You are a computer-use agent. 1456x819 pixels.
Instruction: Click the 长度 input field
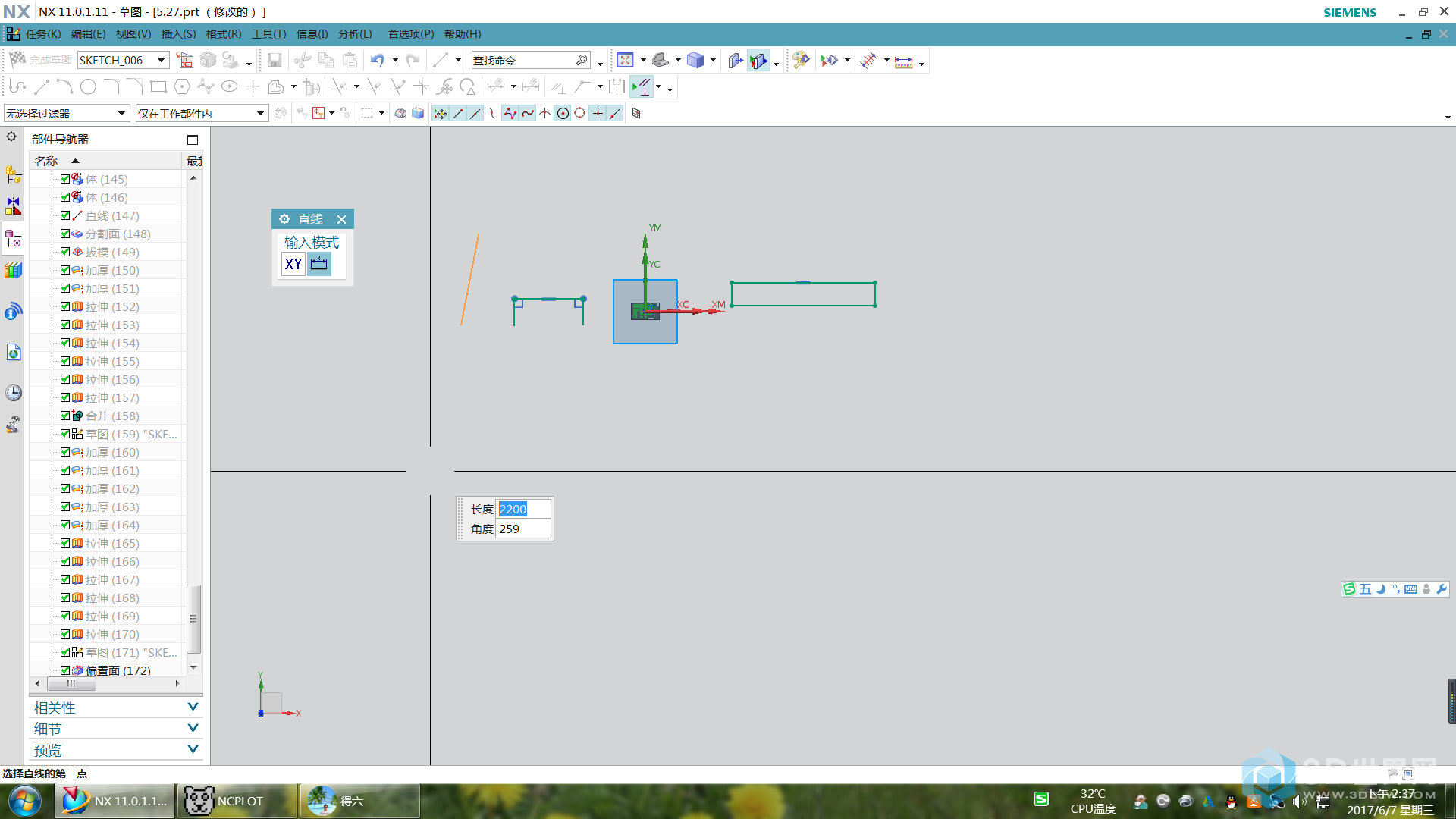point(524,509)
